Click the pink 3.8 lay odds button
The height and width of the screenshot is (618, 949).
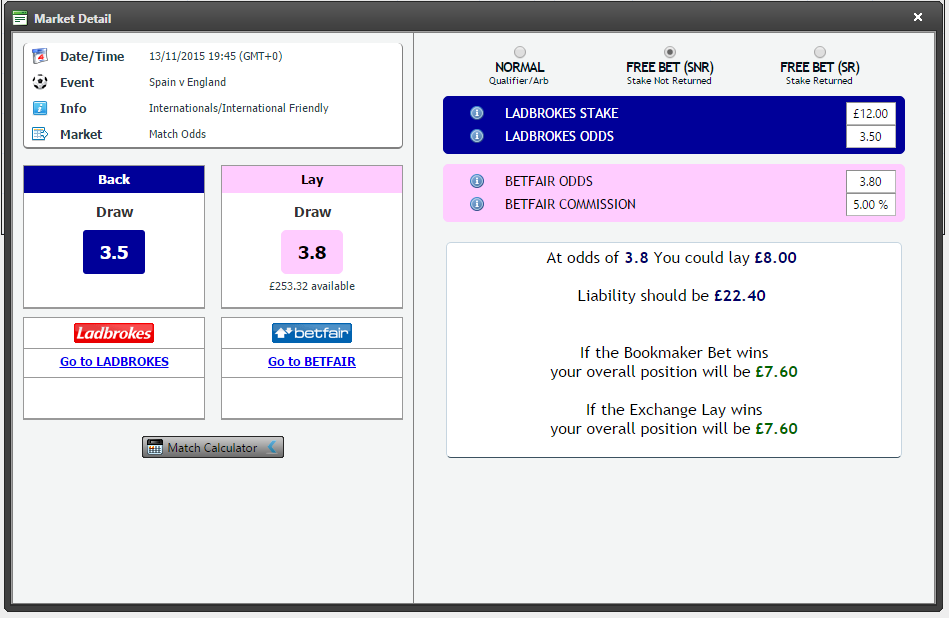(x=312, y=252)
